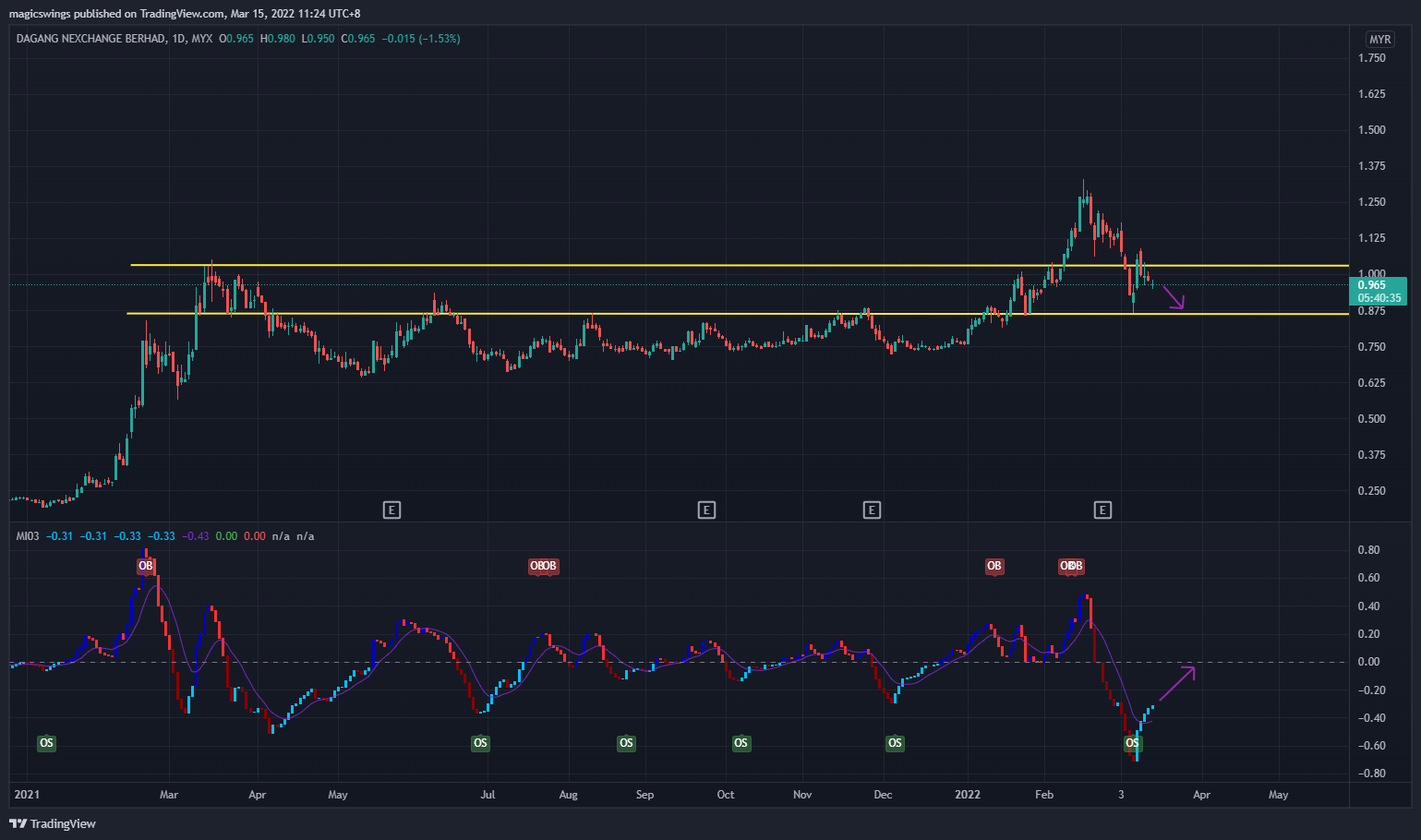Viewport: 1421px width, 840px height.
Task: Open the earnings E marker after Feb 2022
Action: click(x=1102, y=510)
